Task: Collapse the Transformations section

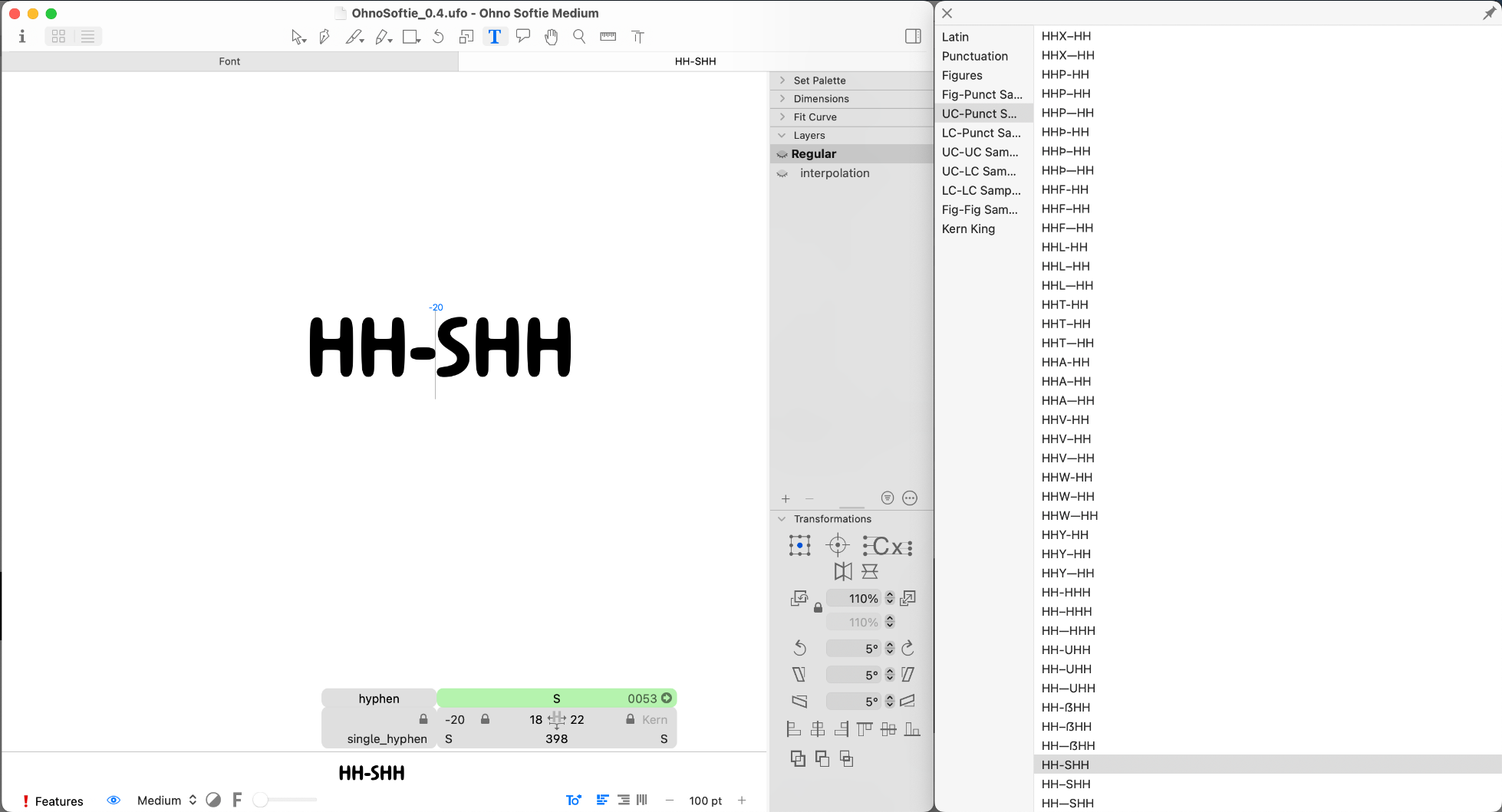Action: click(782, 518)
